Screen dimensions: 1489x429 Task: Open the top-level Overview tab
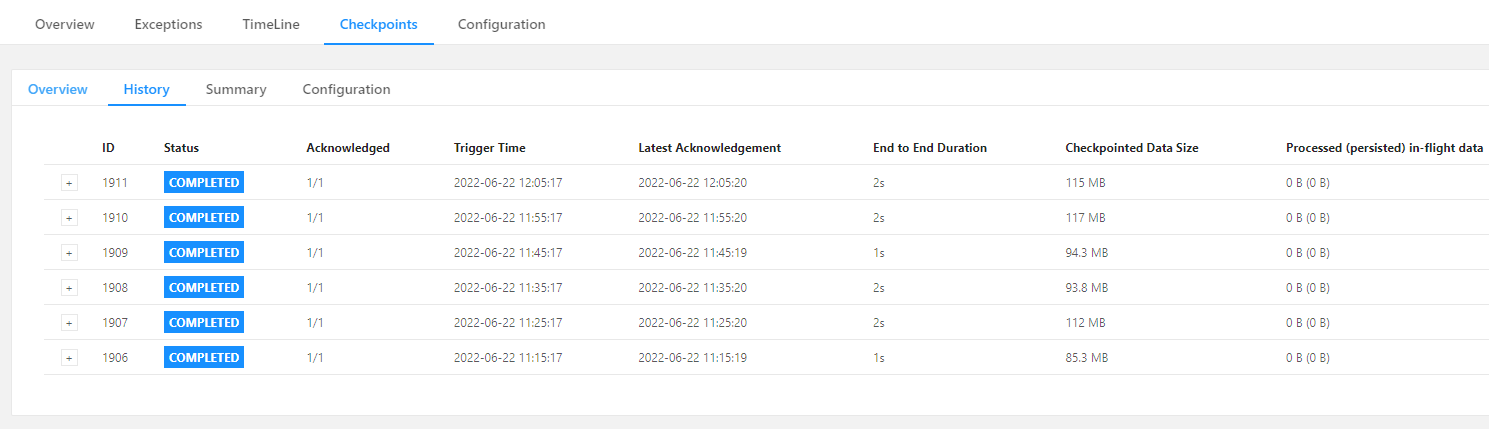click(x=65, y=24)
